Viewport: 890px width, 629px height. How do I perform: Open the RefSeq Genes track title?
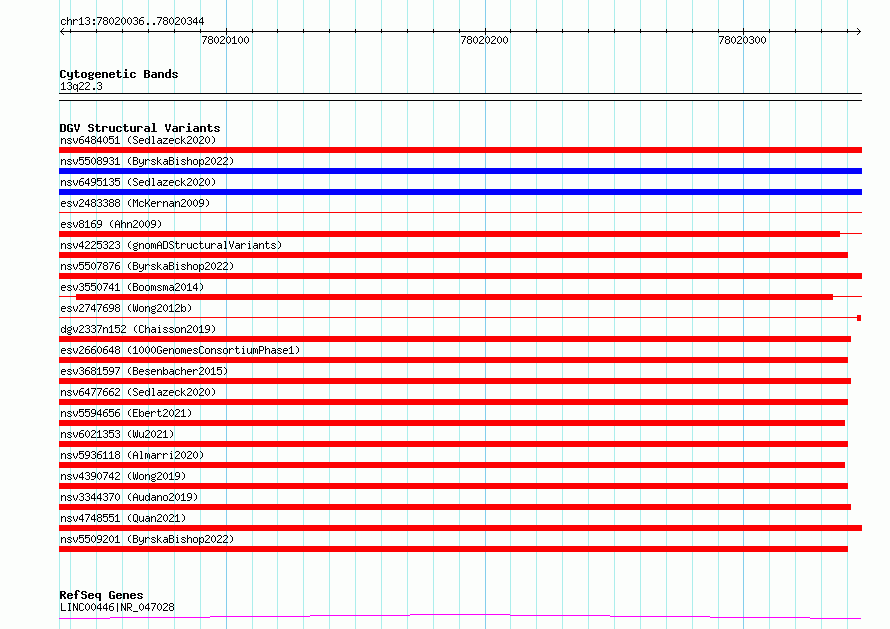coord(101,595)
